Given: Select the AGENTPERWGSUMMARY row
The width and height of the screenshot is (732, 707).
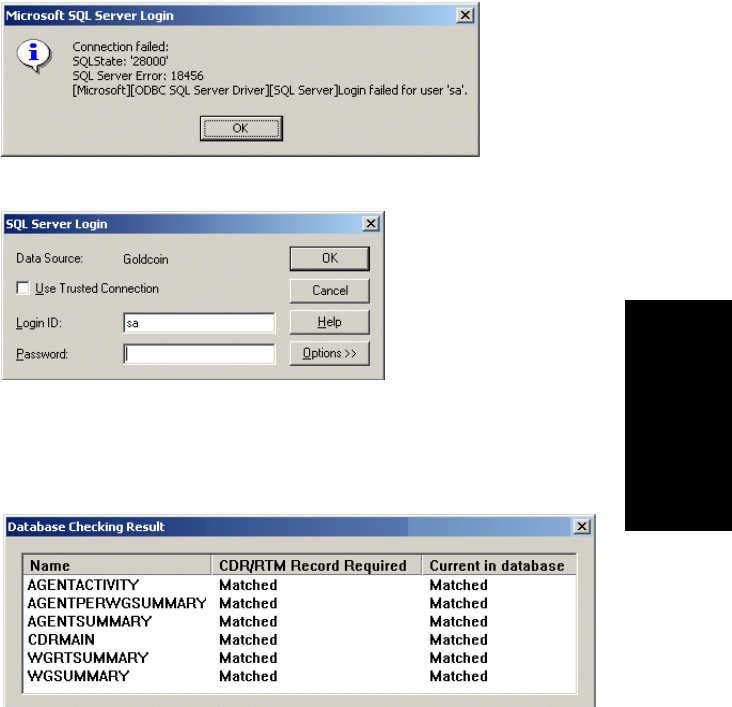Looking at the screenshot, I should (300, 603).
